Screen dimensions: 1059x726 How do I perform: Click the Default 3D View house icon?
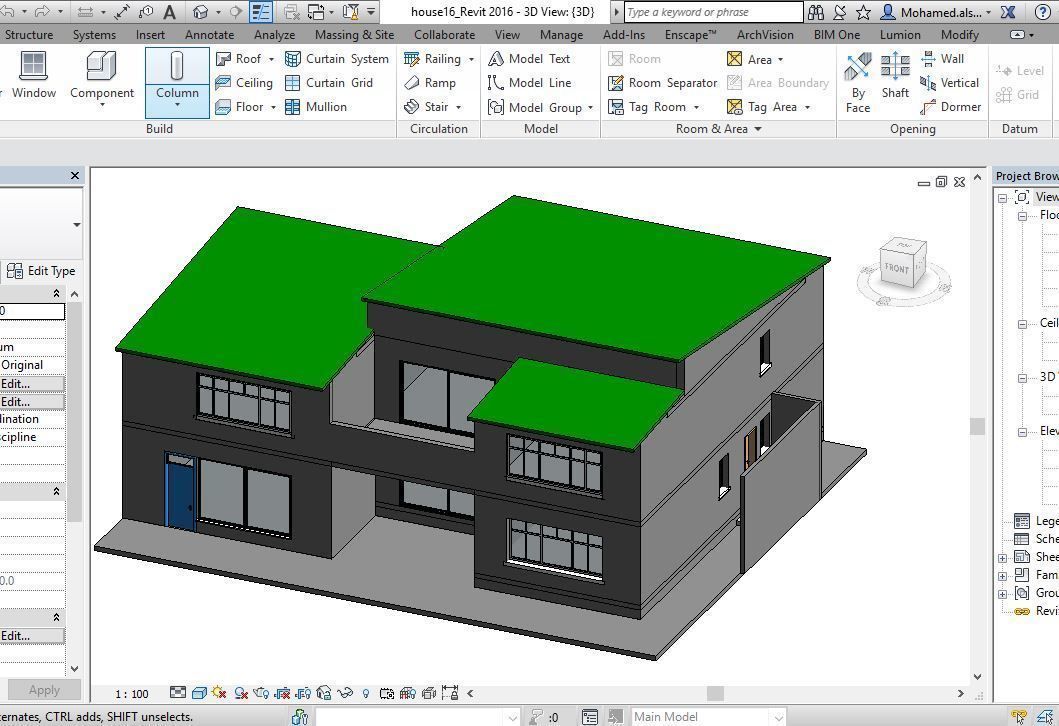201,11
